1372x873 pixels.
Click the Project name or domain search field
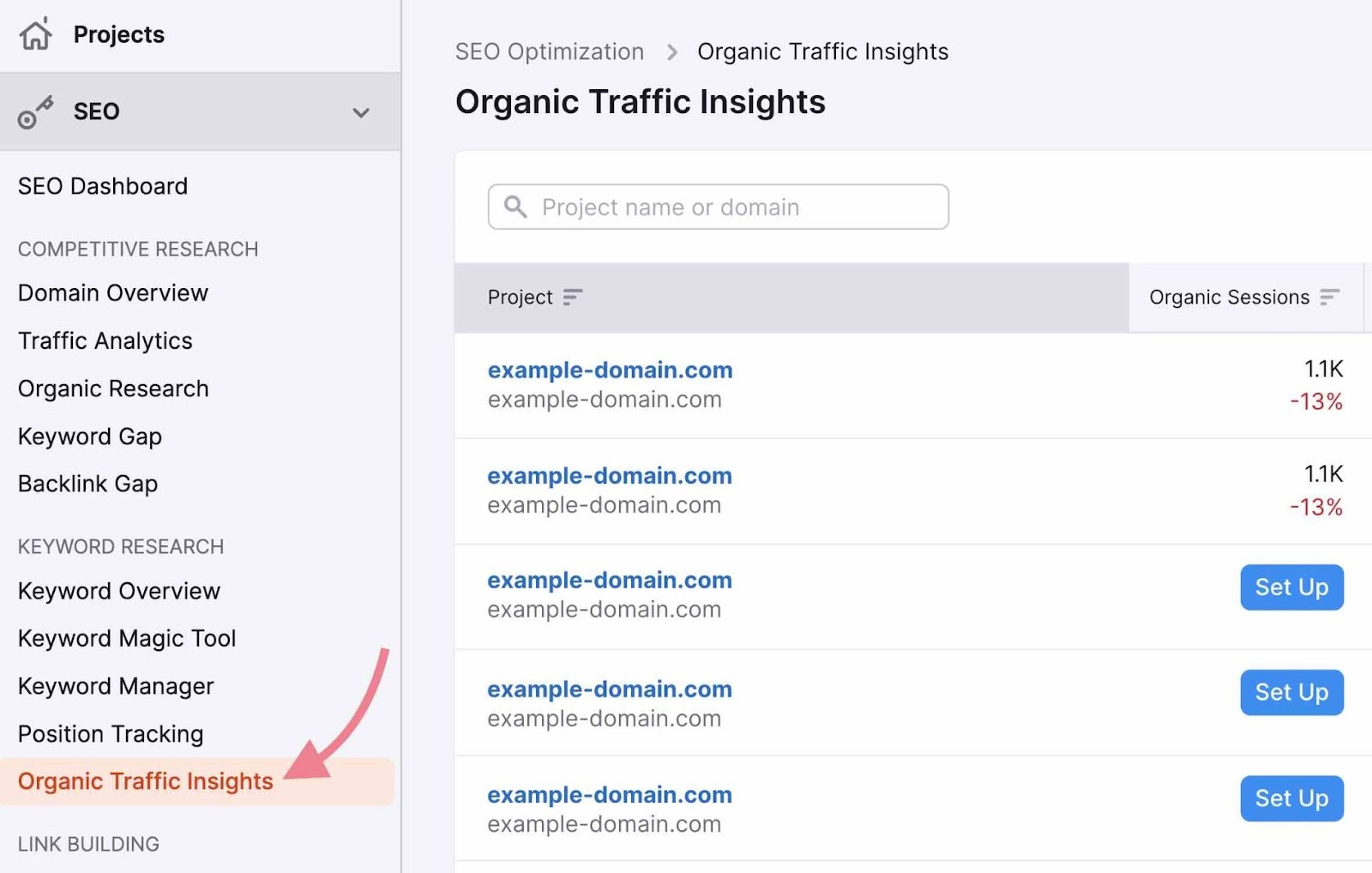pos(717,207)
